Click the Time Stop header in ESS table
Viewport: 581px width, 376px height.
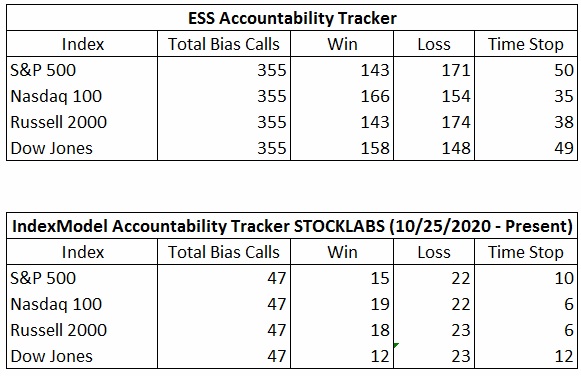(526, 44)
